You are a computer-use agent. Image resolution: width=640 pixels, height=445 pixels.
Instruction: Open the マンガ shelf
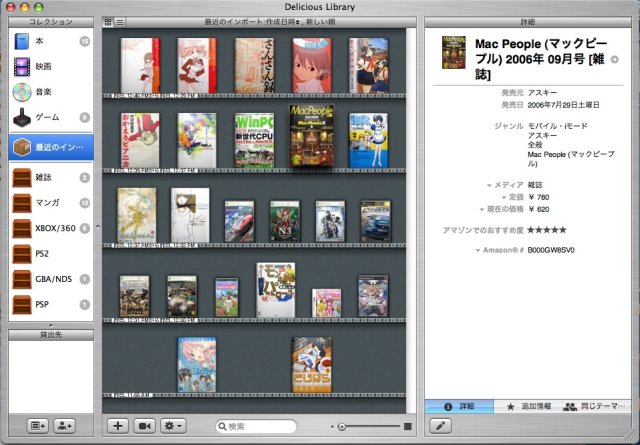[51, 203]
